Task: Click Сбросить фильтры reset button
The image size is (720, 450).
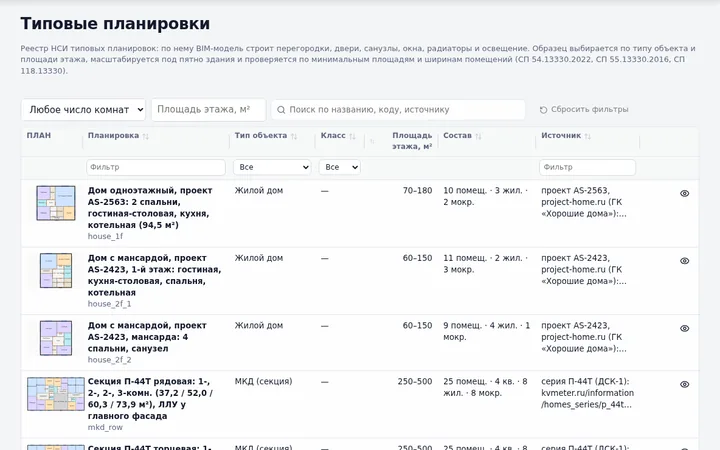Action: (x=584, y=110)
